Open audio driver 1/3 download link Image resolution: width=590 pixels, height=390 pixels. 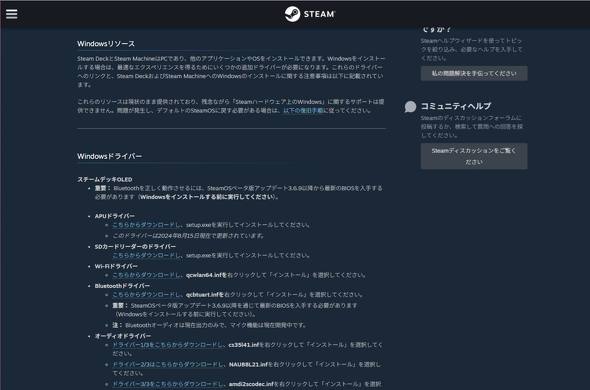coord(167,345)
